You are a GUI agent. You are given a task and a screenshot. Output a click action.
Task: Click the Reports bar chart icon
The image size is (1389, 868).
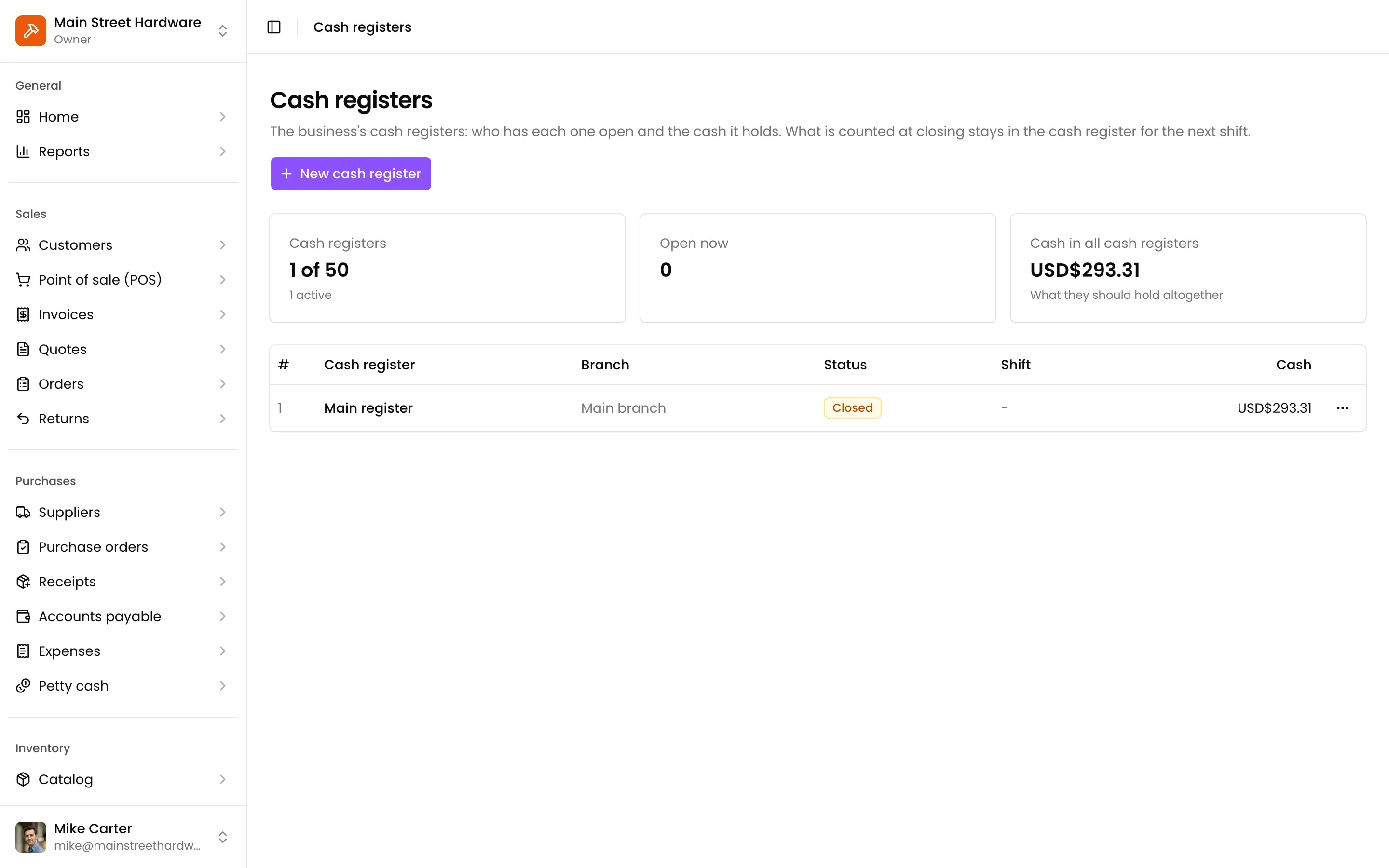(x=23, y=151)
